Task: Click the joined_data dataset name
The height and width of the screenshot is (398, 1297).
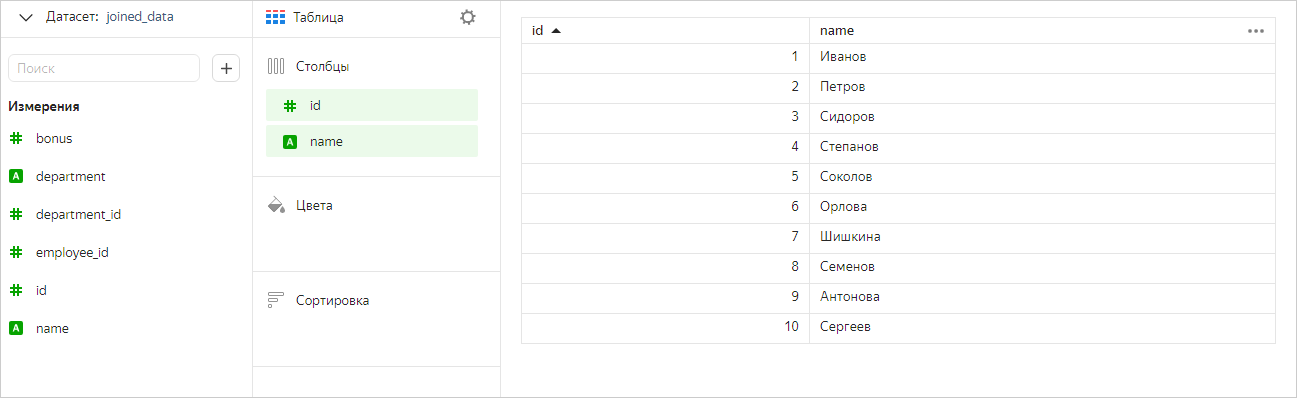Action: pos(140,17)
